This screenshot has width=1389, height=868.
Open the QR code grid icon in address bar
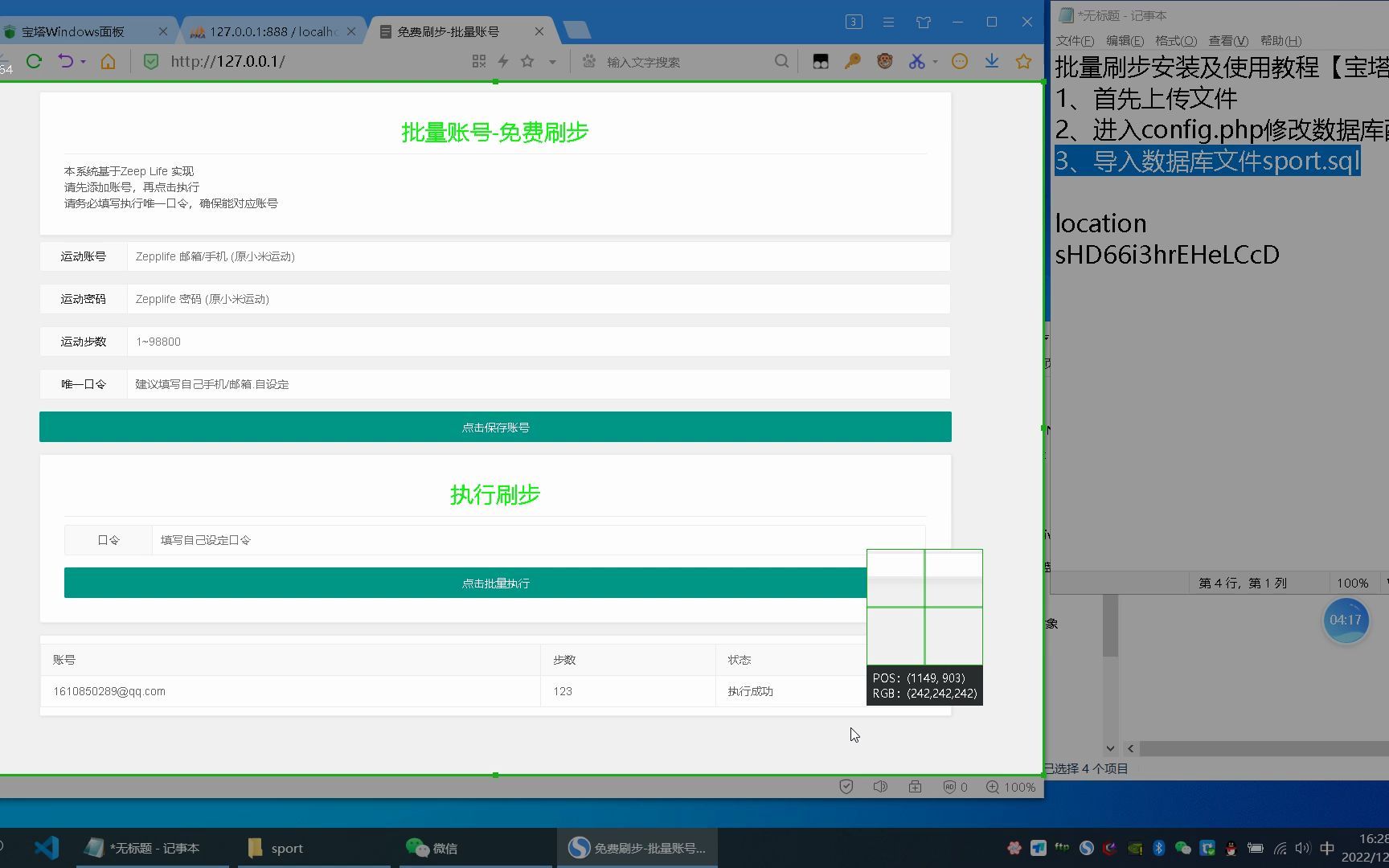(479, 61)
